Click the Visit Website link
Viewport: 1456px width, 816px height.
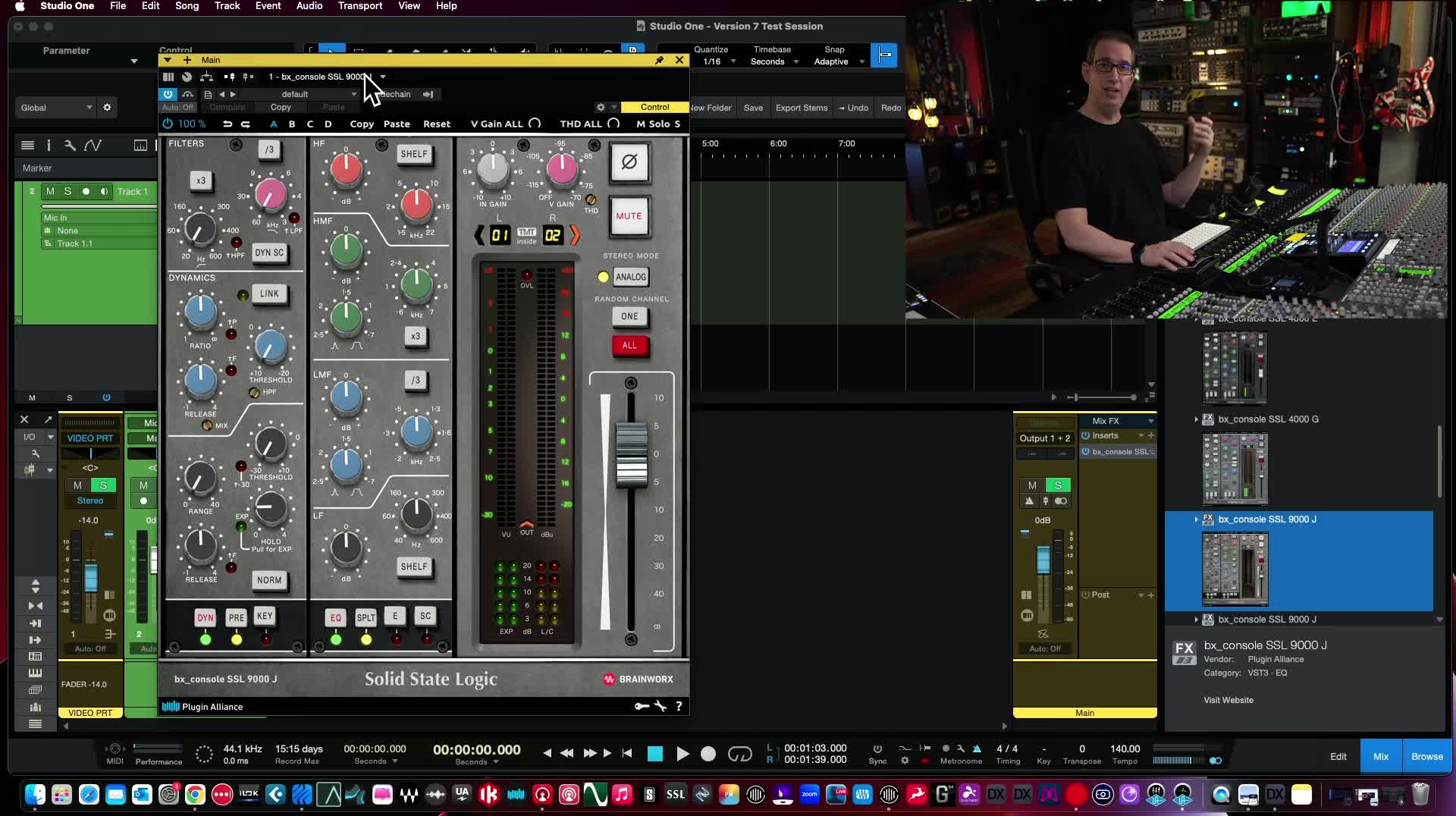(1228, 700)
